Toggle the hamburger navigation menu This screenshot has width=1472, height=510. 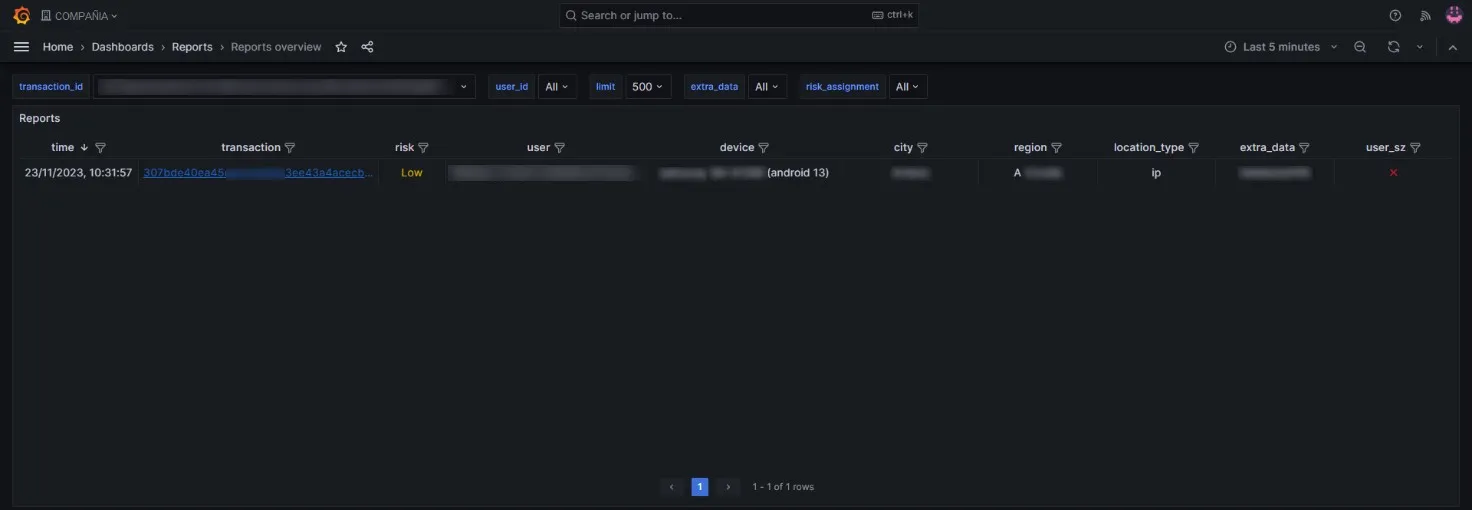21,47
